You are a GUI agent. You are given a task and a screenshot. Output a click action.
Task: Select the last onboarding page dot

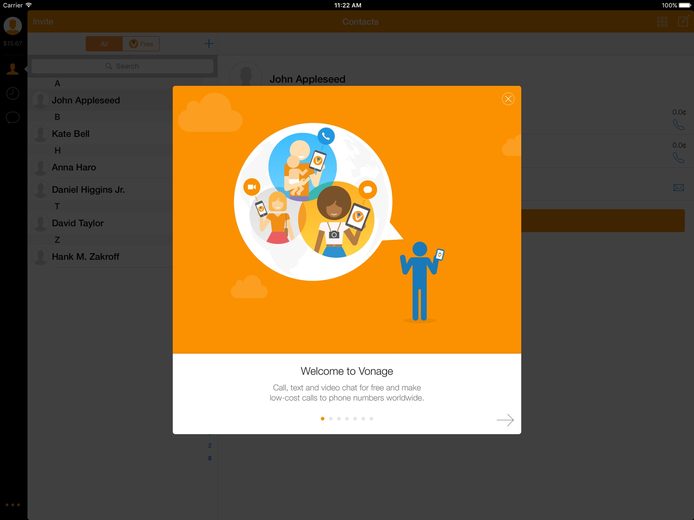point(371,418)
